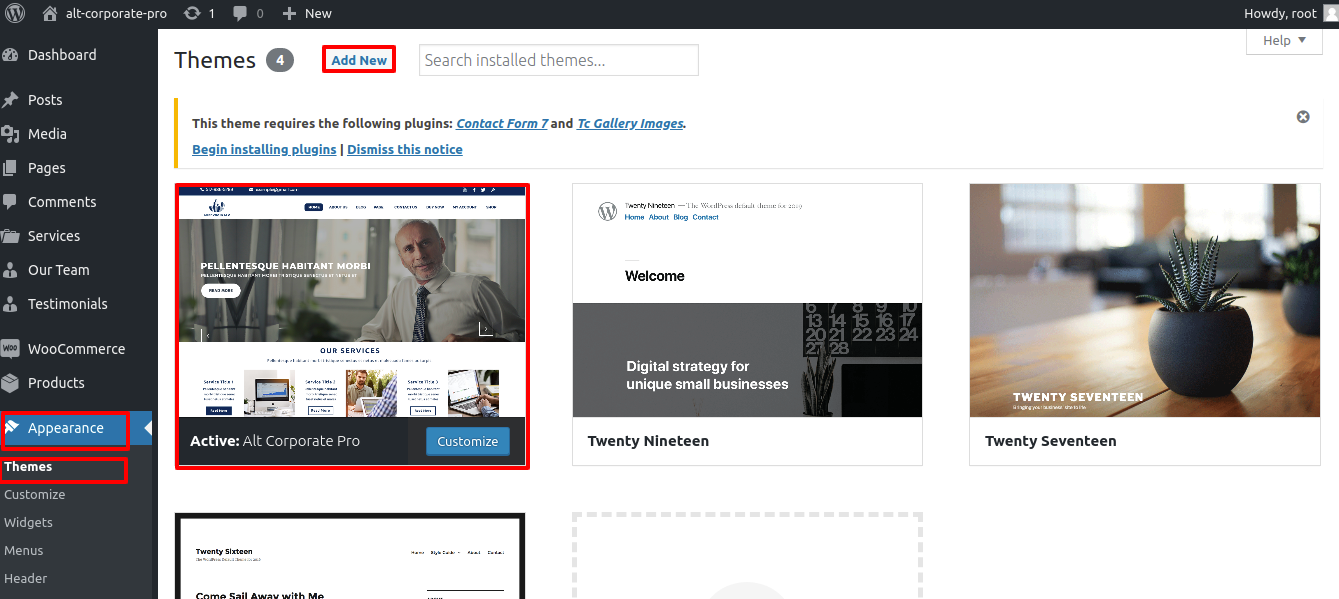Click the Dashboard gauge icon
The width and height of the screenshot is (1339, 599).
(11, 55)
